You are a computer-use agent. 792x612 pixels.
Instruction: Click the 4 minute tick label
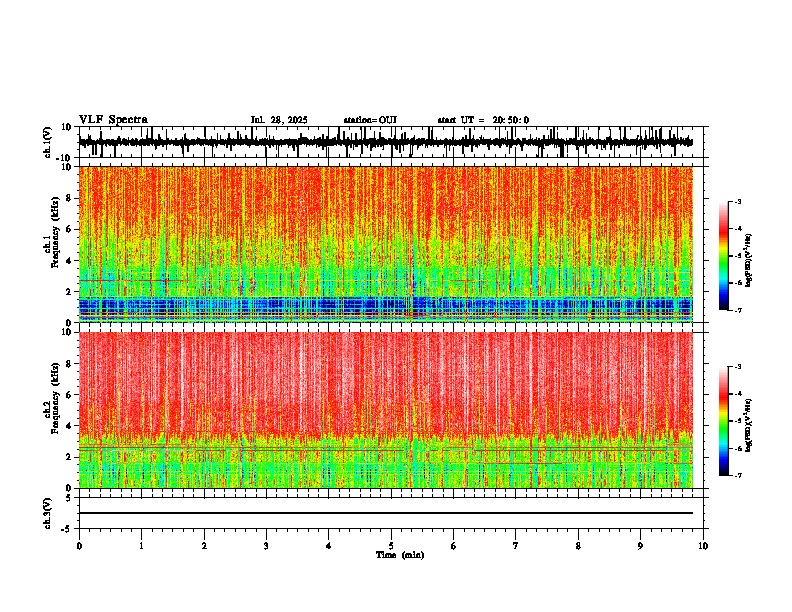tap(329, 546)
